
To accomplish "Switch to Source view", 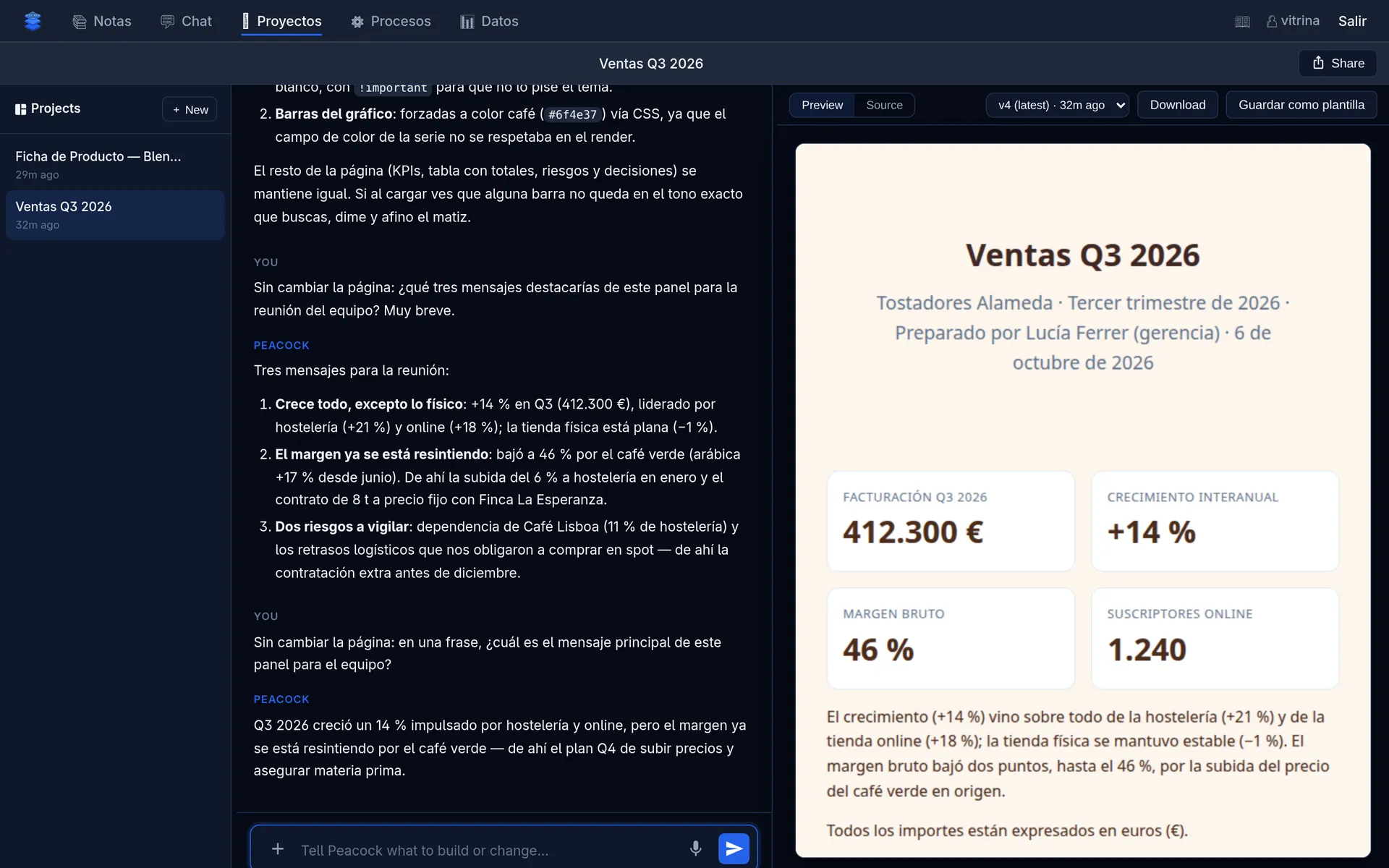I will [884, 105].
